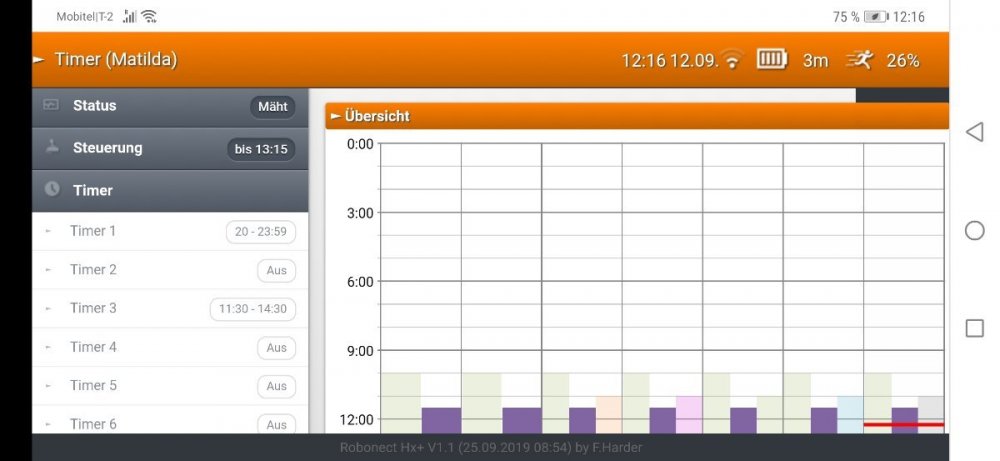1000x461 pixels.
Task: Click the 'bis 13:15' badge
Action: tap(261, 149)
